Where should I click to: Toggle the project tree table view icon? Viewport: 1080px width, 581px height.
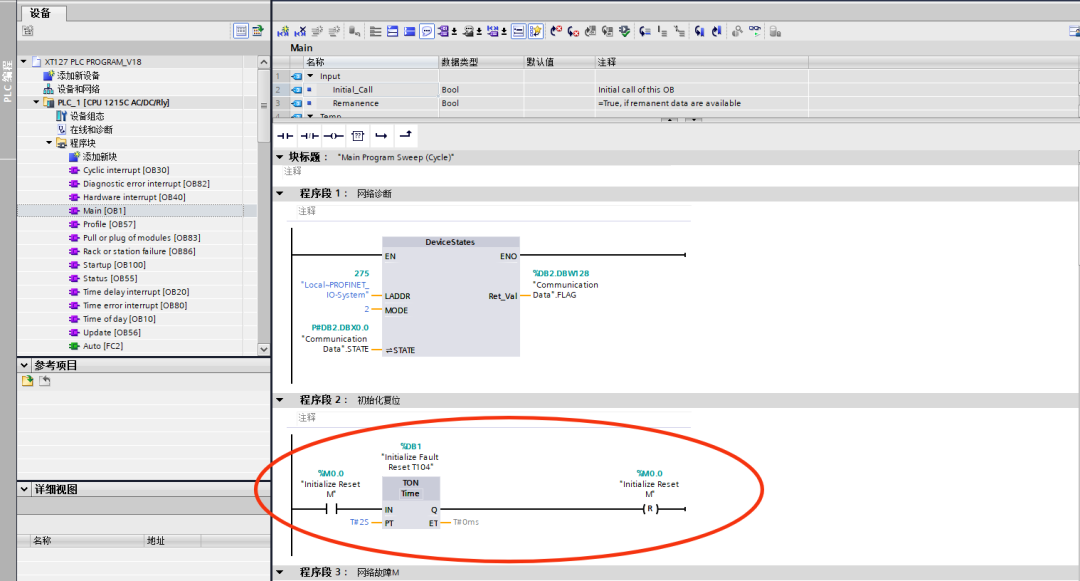(x=241, y=31)
